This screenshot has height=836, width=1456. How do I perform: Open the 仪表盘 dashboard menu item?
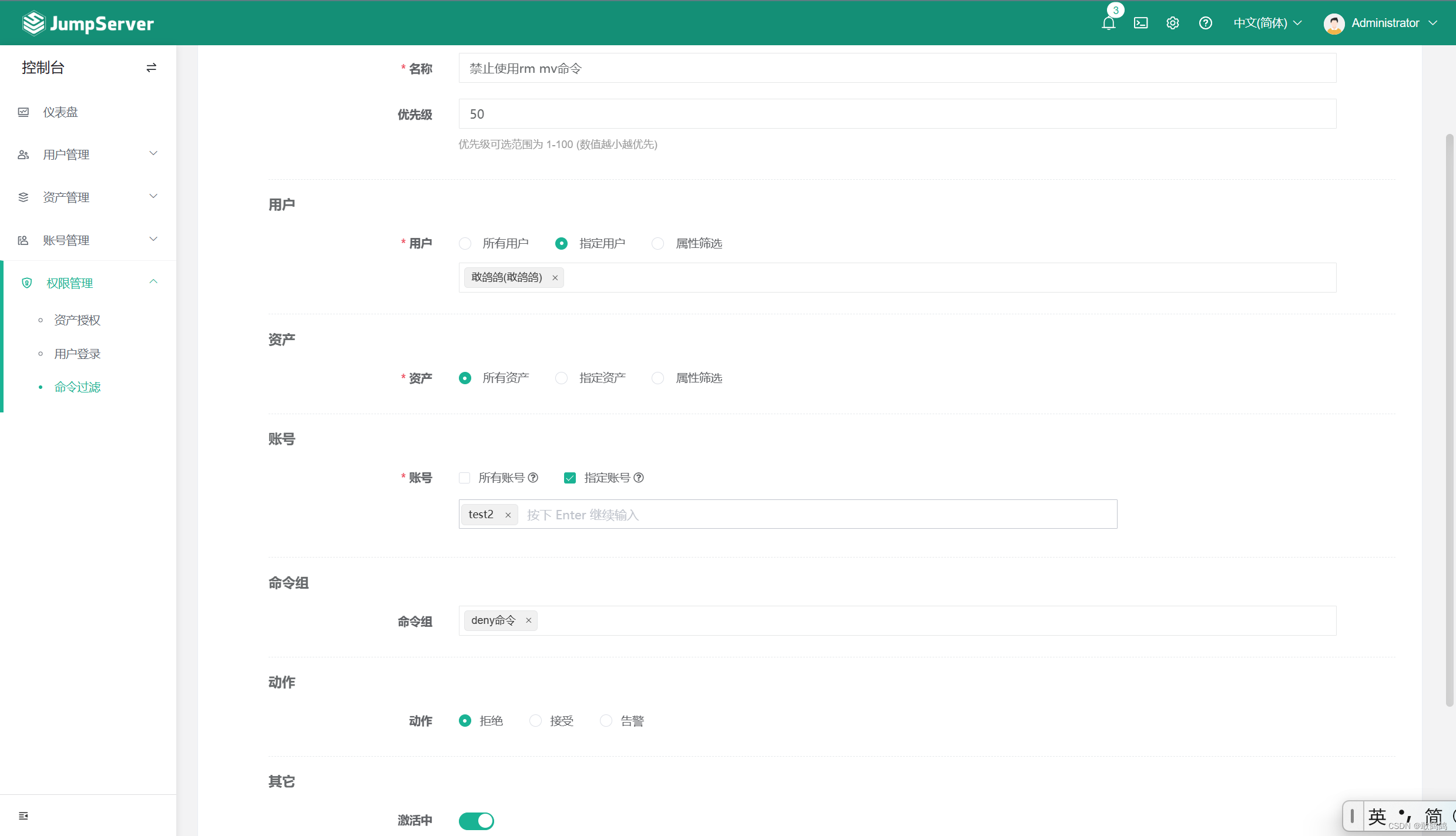click(x=61, y=112)
